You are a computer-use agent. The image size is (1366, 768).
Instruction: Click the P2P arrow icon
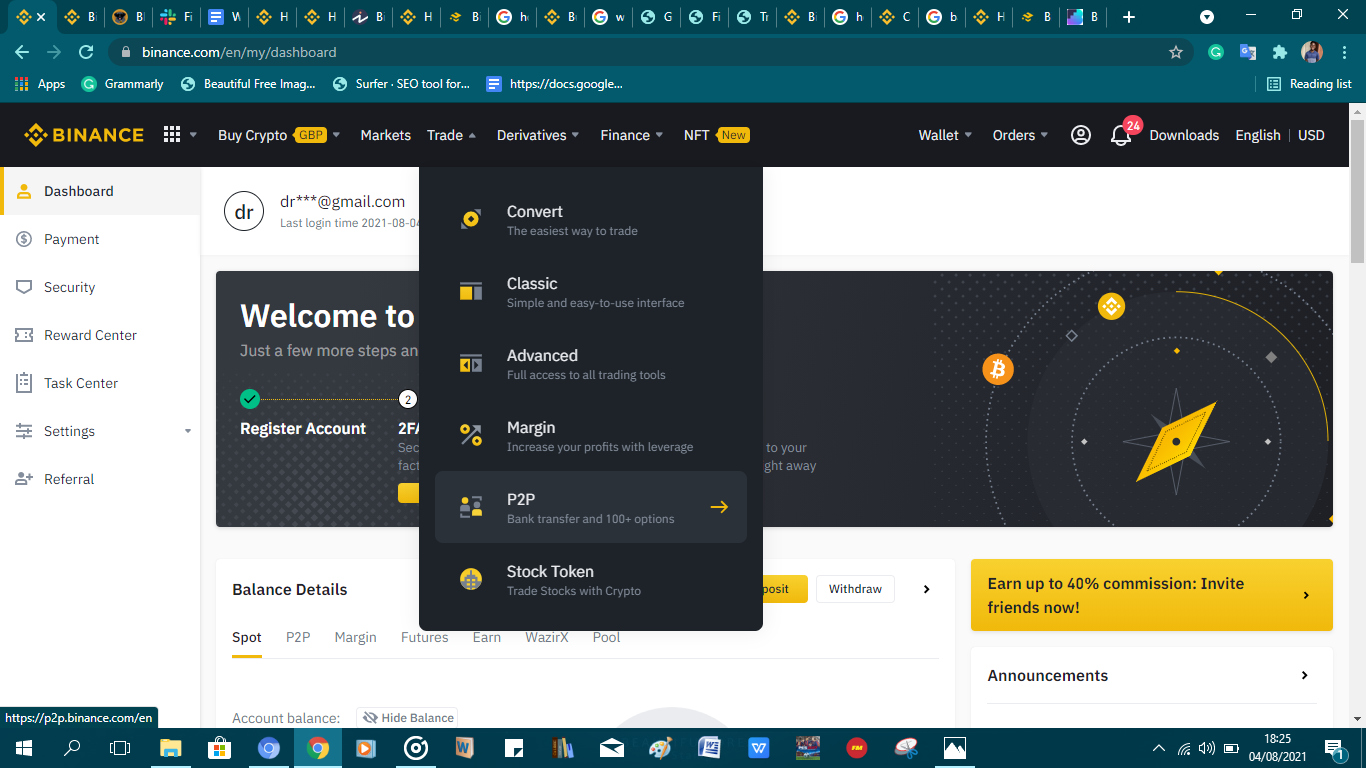click(719, 507)
